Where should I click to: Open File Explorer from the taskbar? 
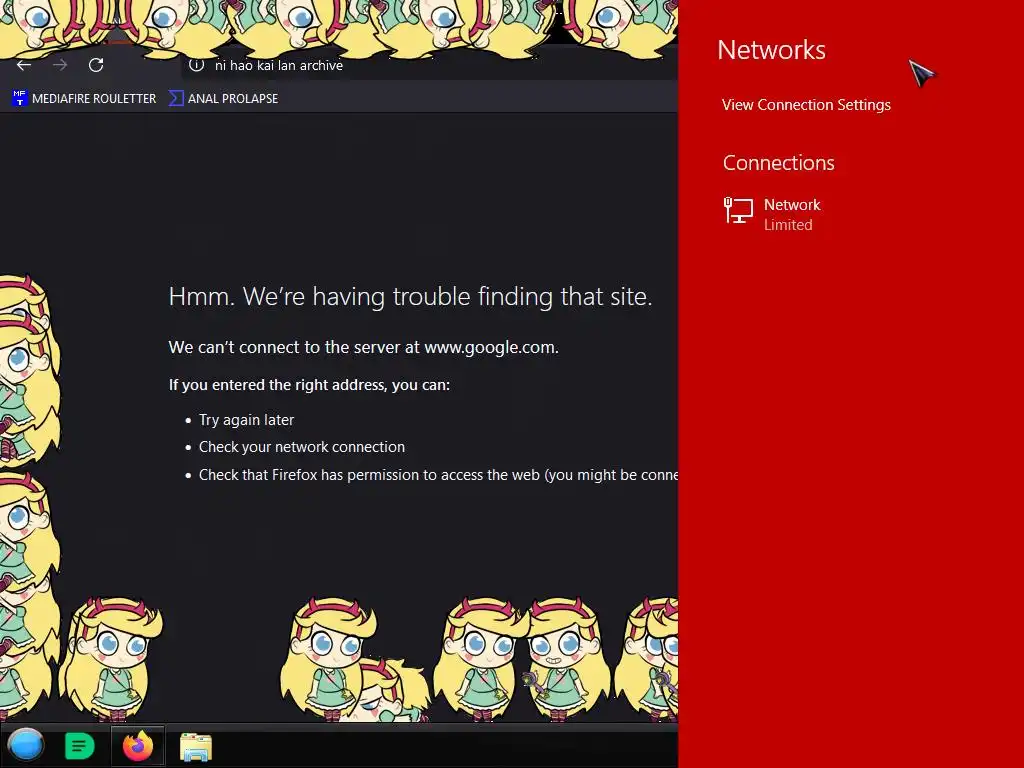click(196, 746)
